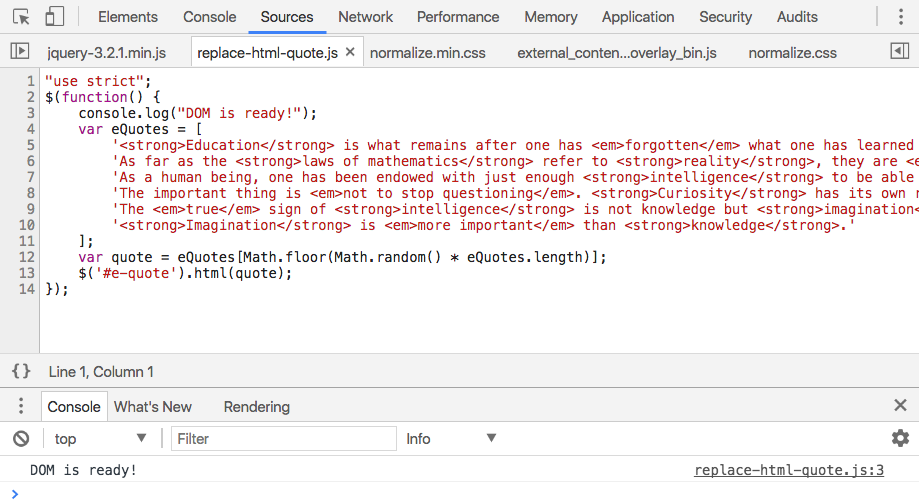
Task: Click the 'DOM is ready!' console message
Action: (x=83, y=470)
